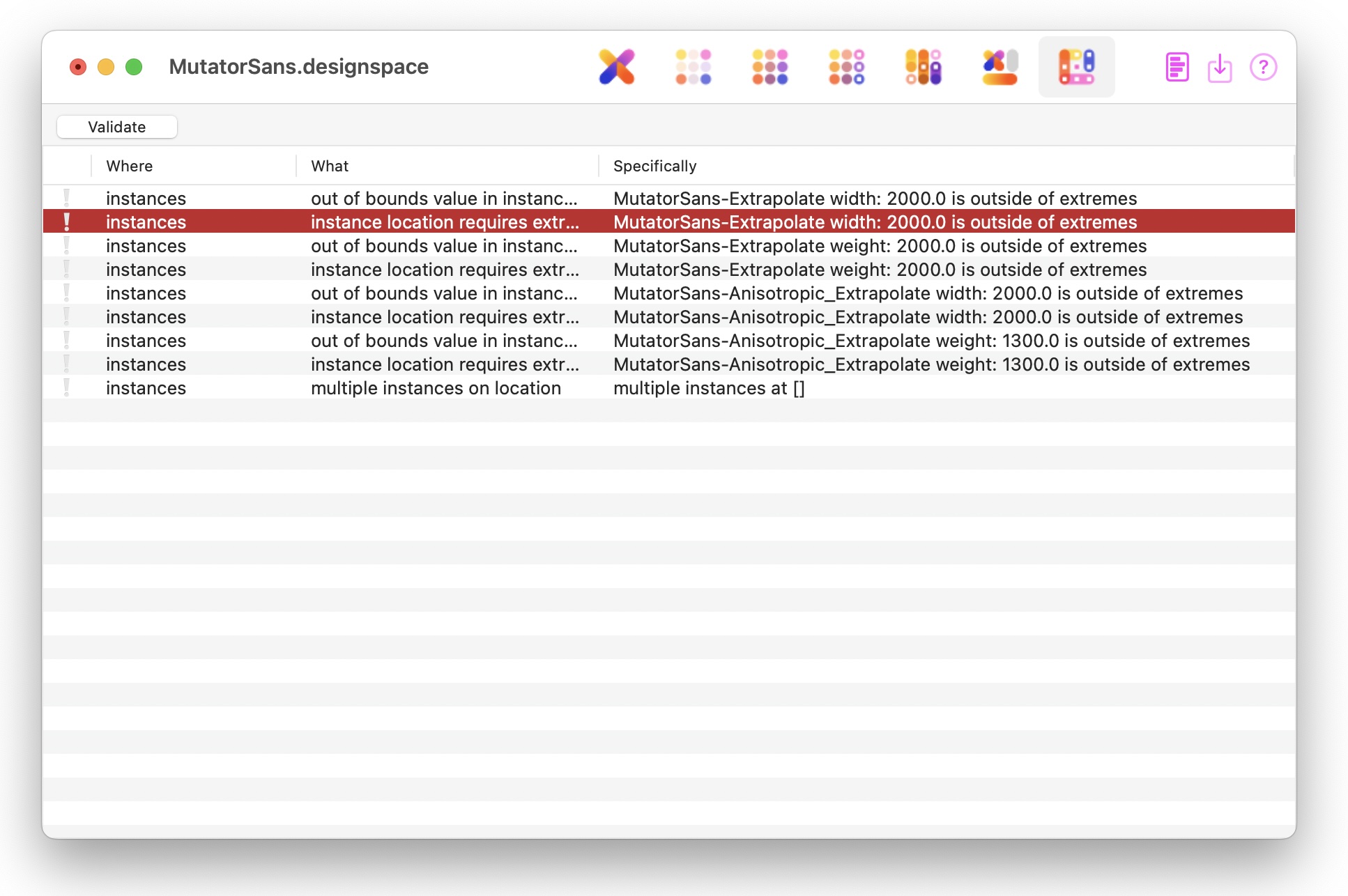Select the highlighted Problems tab icon
The image size is (1348, 896).
click(x=1076, y=67)
